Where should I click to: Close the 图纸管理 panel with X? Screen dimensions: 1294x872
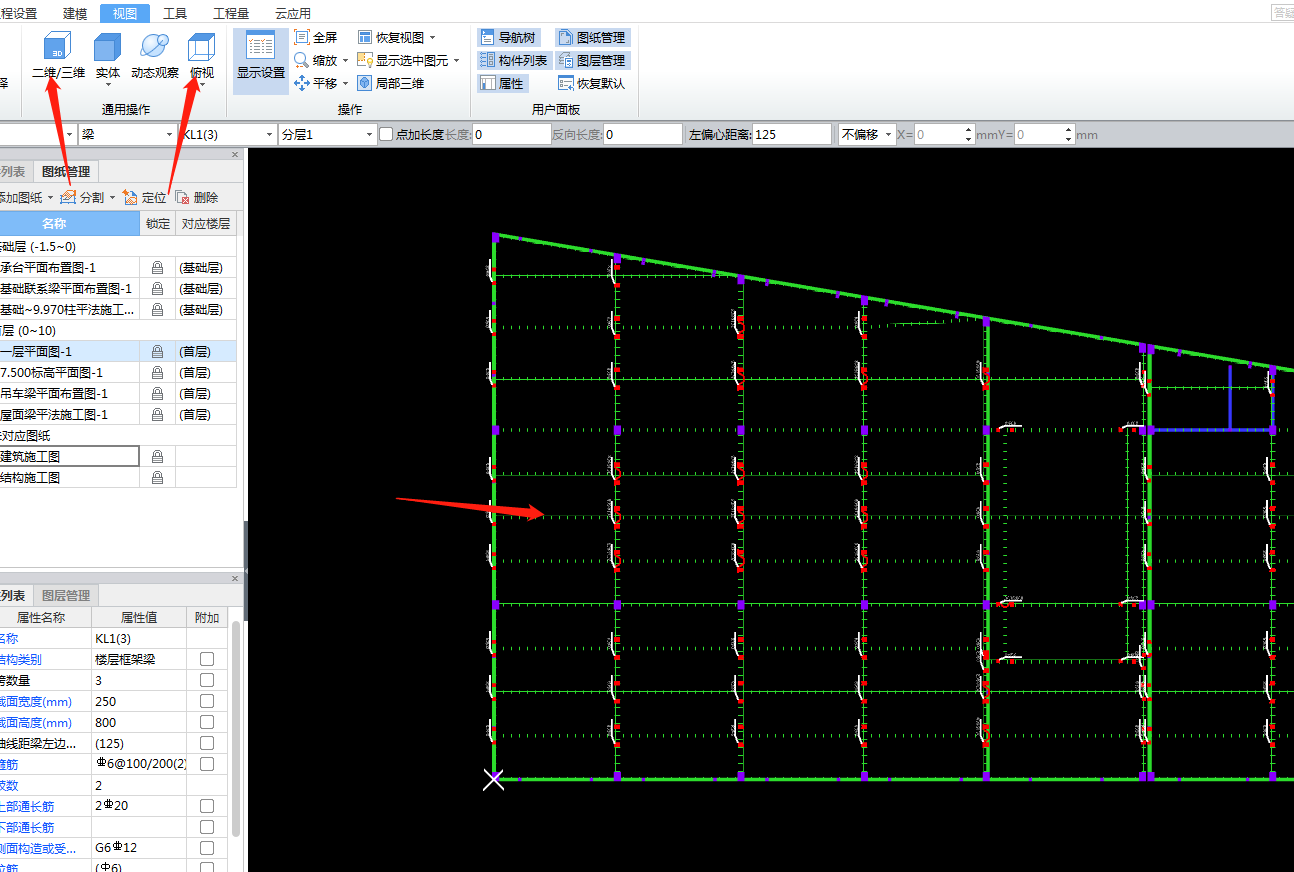tap(236, 155)
